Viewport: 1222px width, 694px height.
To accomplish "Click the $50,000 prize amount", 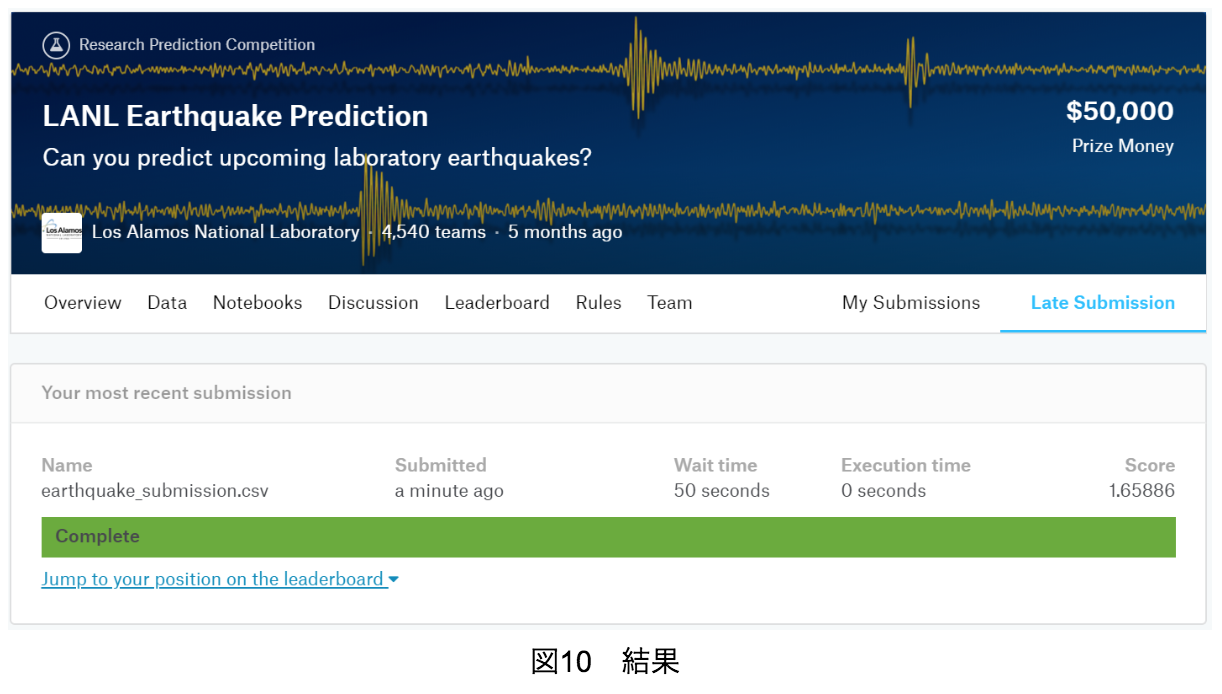I will tap(1120, 111).
